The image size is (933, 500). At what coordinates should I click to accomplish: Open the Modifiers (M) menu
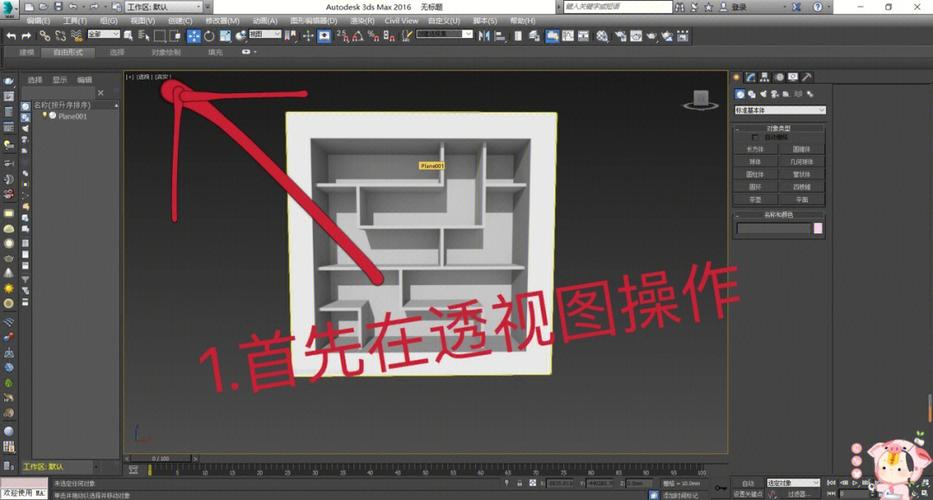pos(223,21)
